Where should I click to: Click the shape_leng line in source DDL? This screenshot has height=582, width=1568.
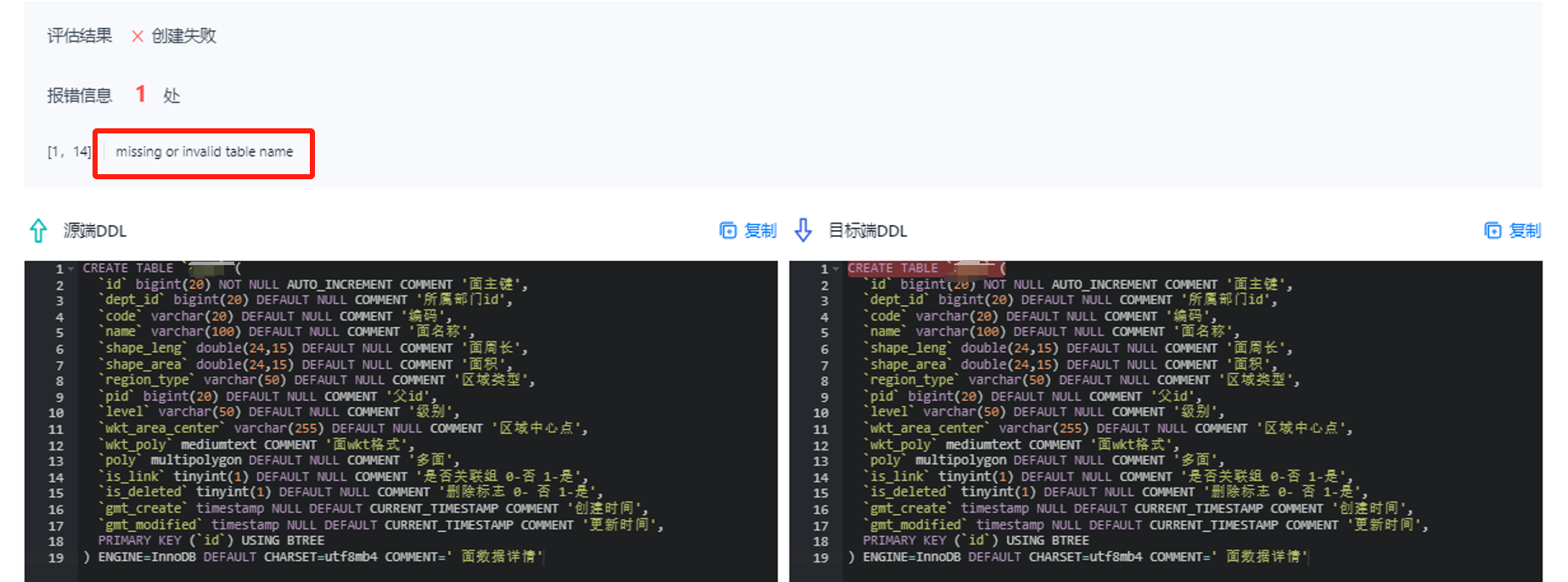click(312, 348)
